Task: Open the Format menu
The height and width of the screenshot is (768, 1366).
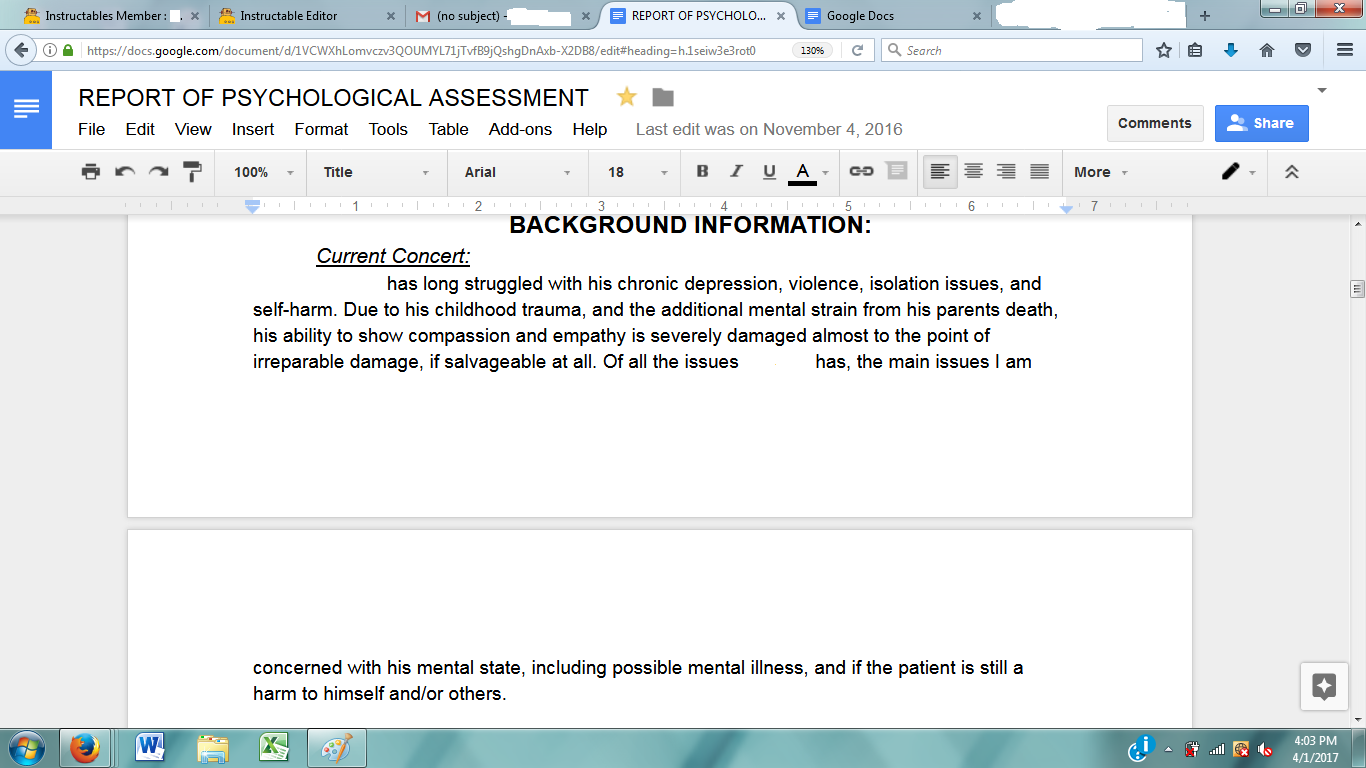Action: (321, 129)
